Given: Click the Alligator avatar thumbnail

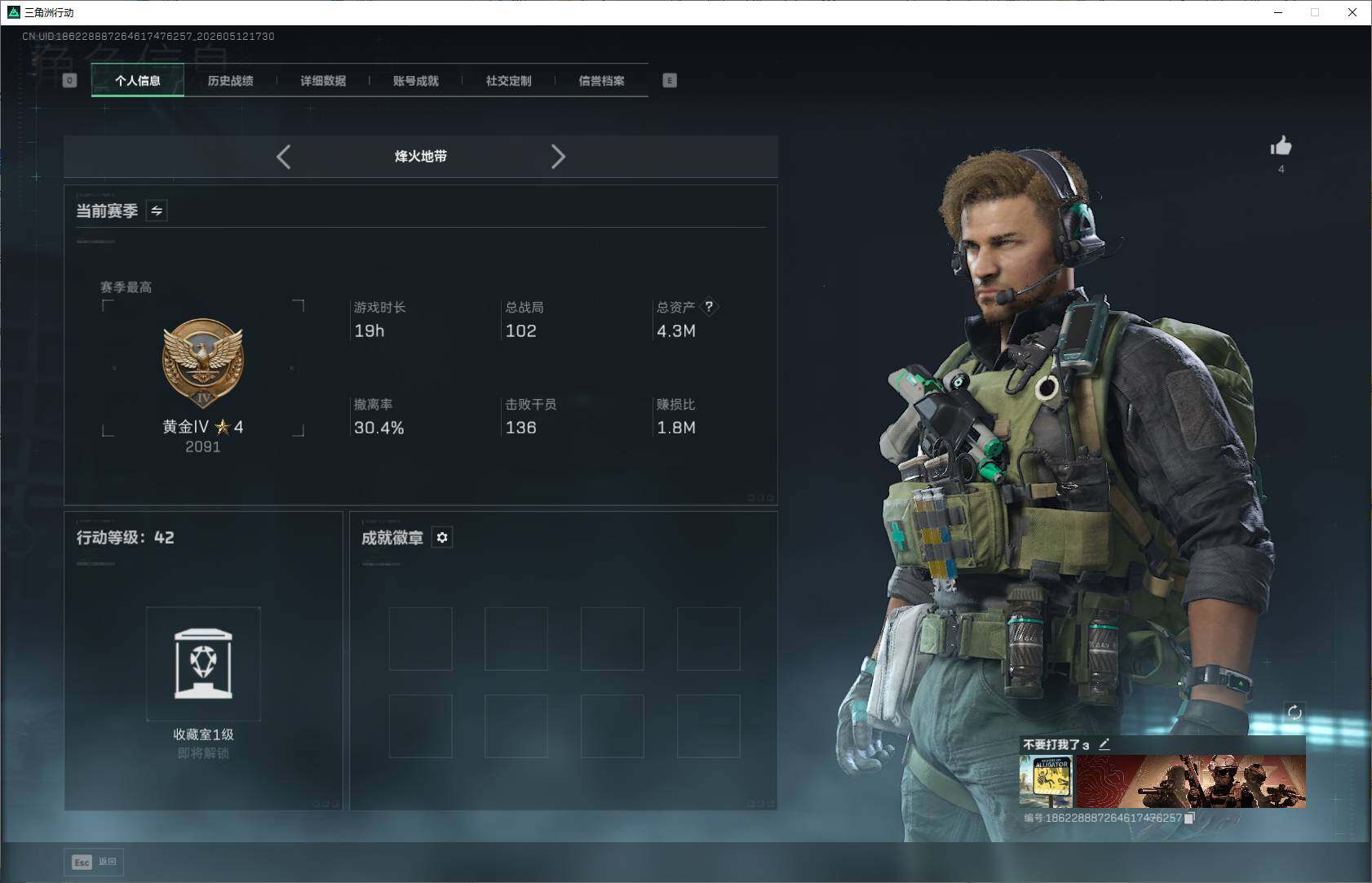Looking at the screenshot, I should (x=1046, y=782).
